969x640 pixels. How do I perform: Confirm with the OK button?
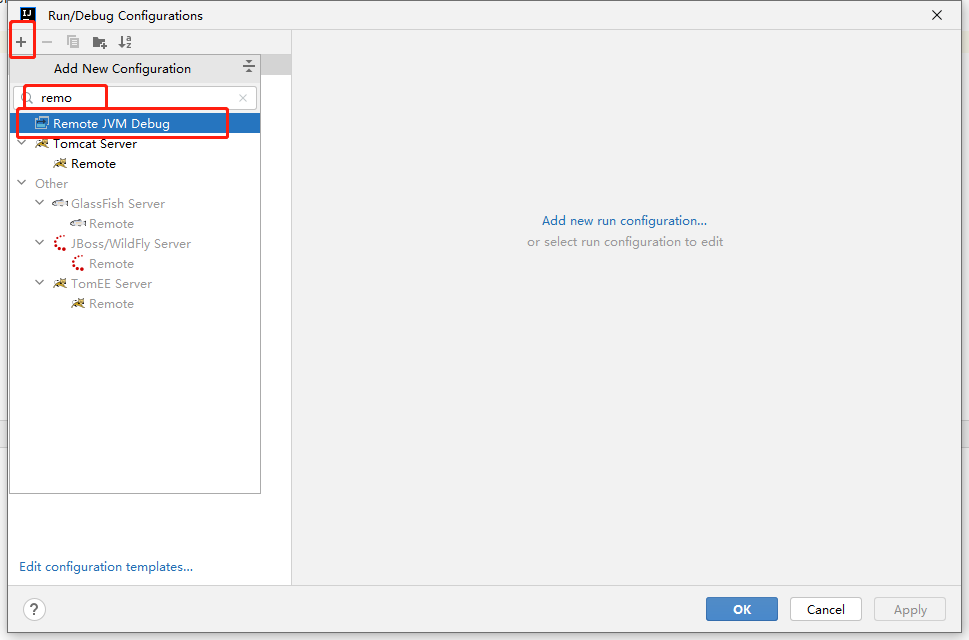click(x=742, y=609)
